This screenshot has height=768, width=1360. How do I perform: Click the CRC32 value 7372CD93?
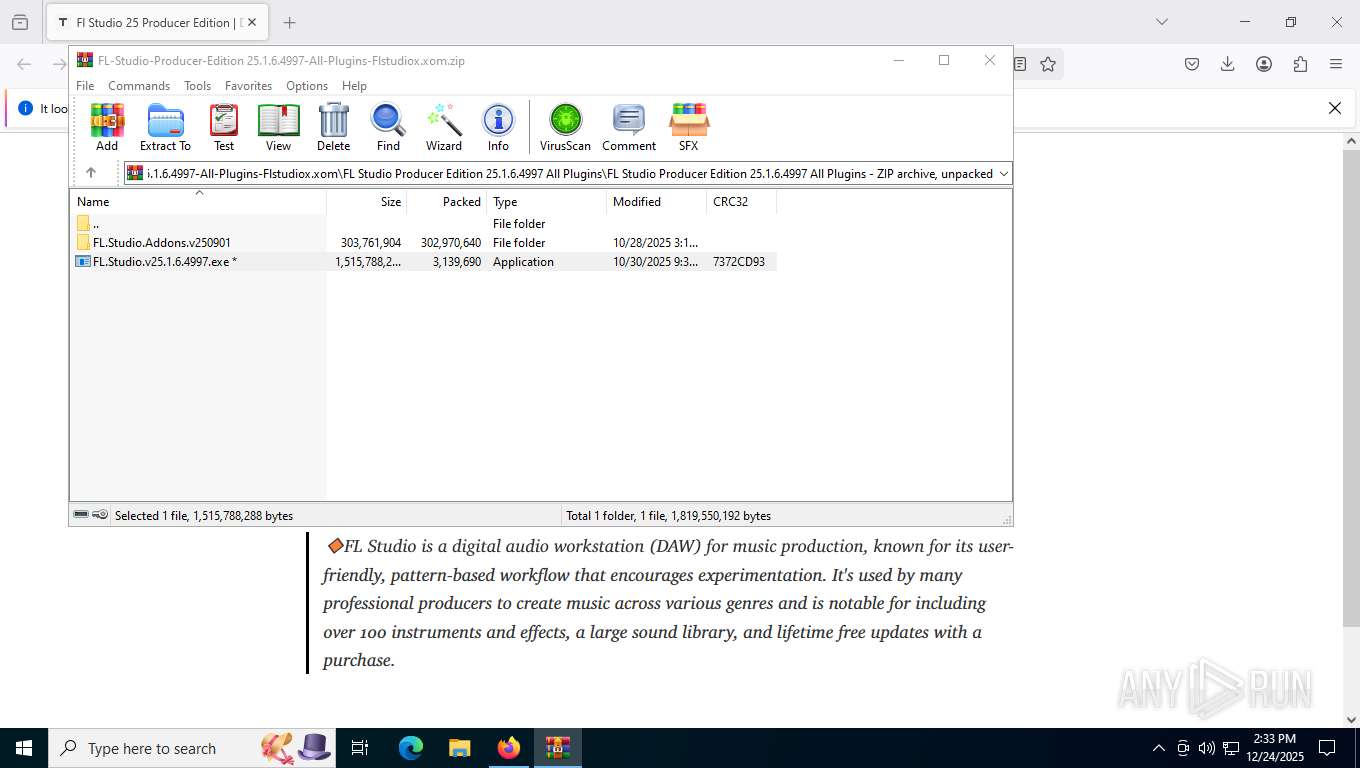coord(739,262)
